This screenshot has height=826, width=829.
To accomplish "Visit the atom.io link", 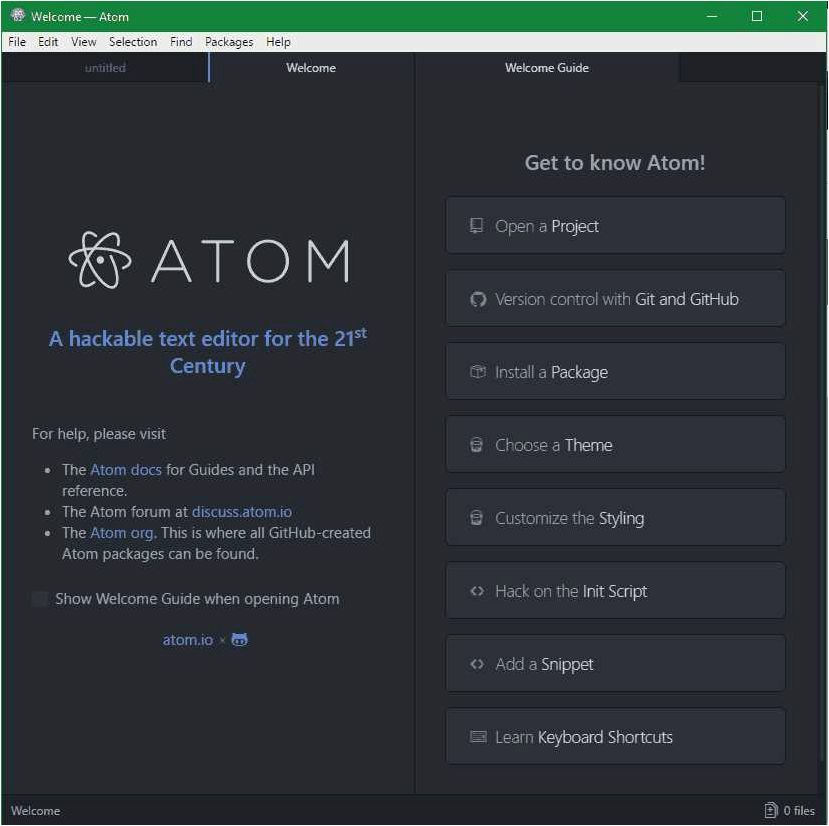I will (188, 640).
